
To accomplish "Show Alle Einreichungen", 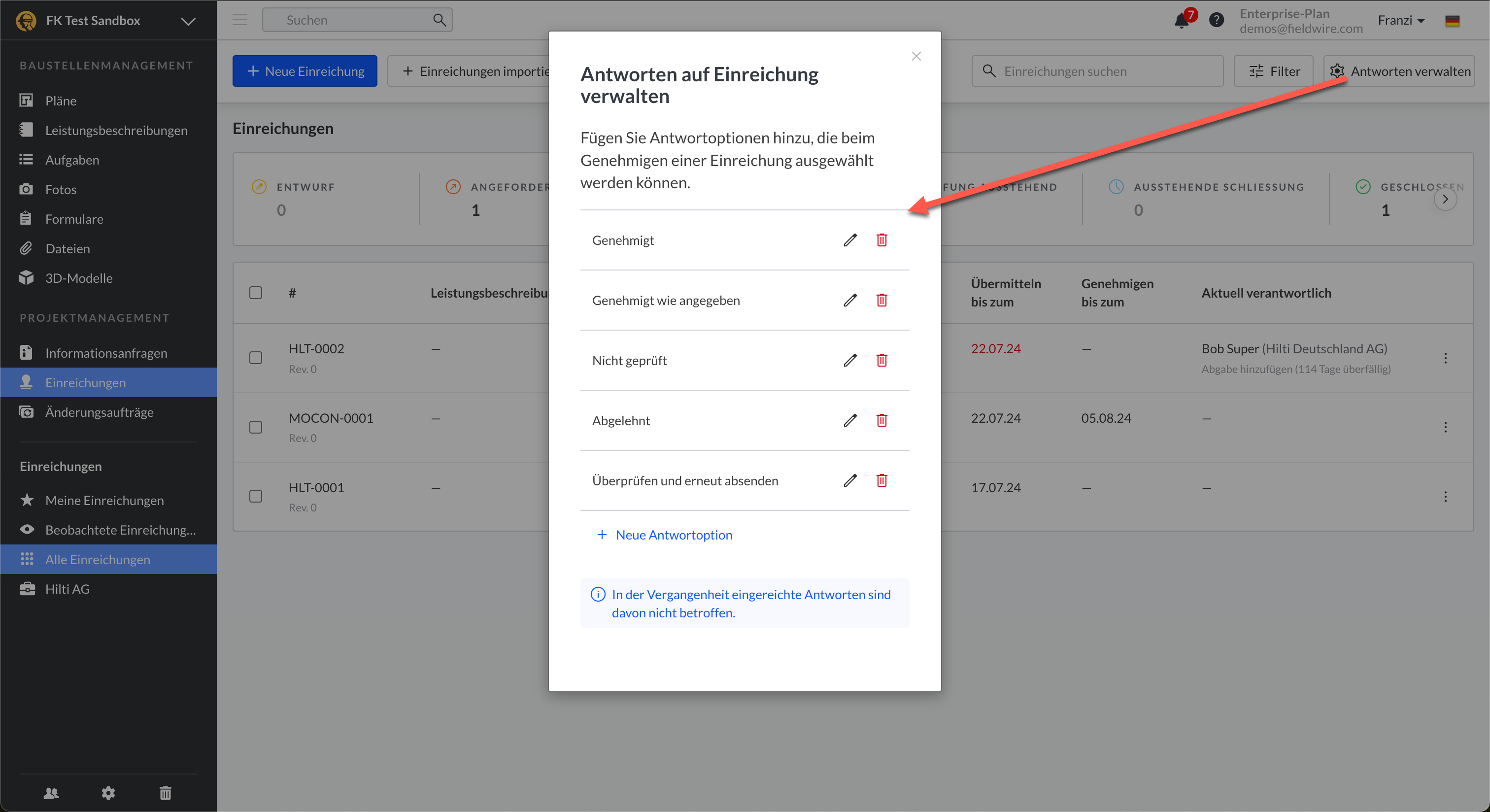I will click(108, 559).
